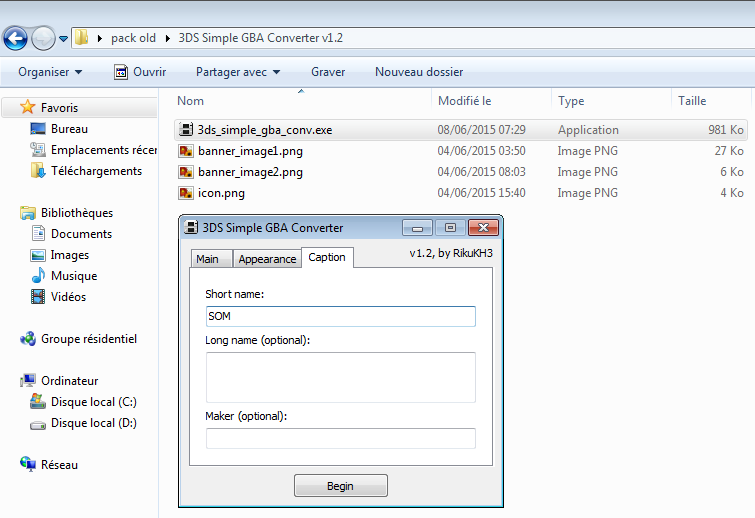Screen dimensions: 755x518
Task: Expand the arrow after 'pack old'
Action: coord(168,38)
